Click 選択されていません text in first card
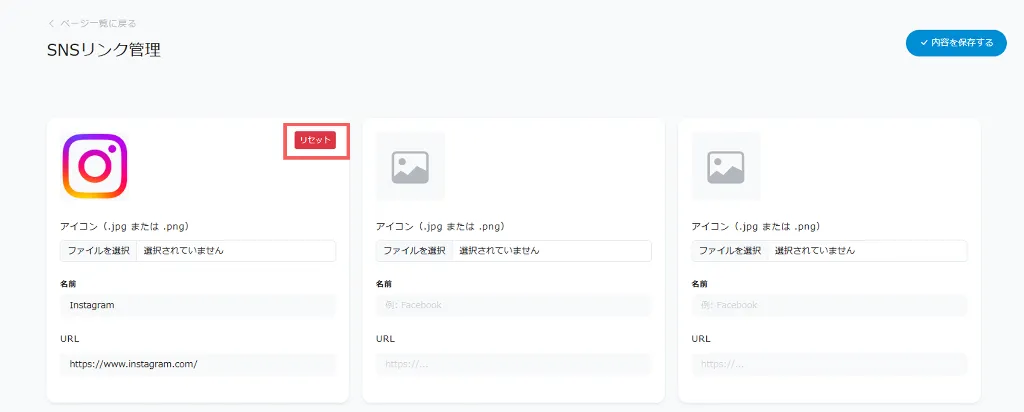 point(184,250)
